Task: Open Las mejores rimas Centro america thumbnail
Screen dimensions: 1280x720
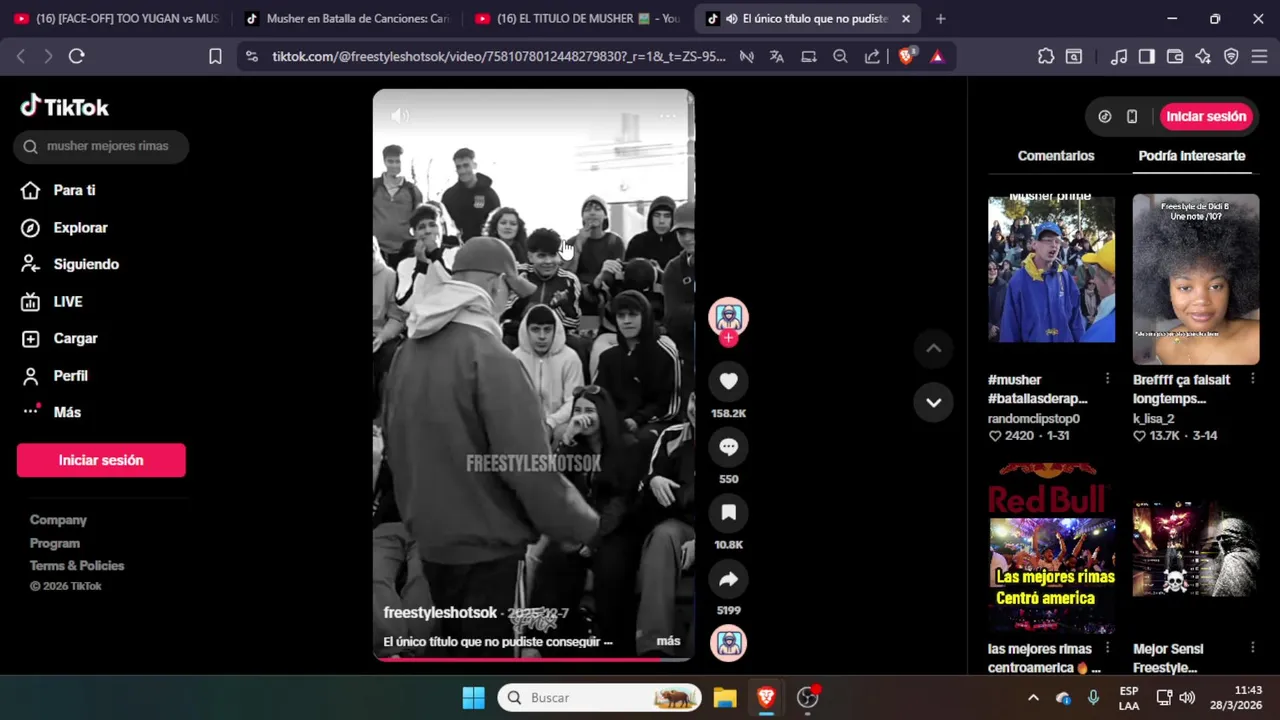Action: pyautogui.click(x=1051, y=548)
